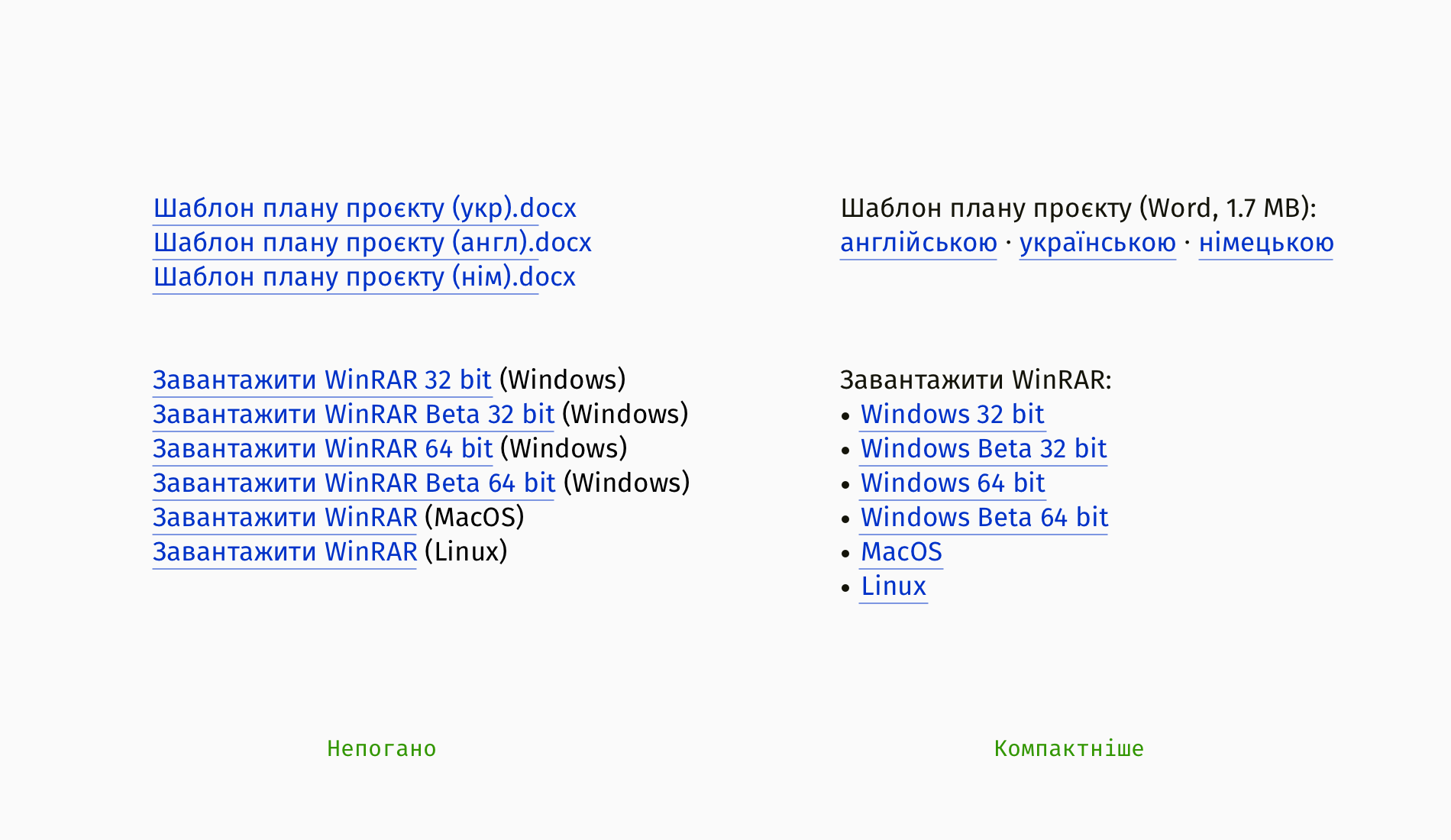Follow Завантажити WinRAR Beta 32 bit link
This screenshot has width=1451, height=840.
[x=354, y=415]
